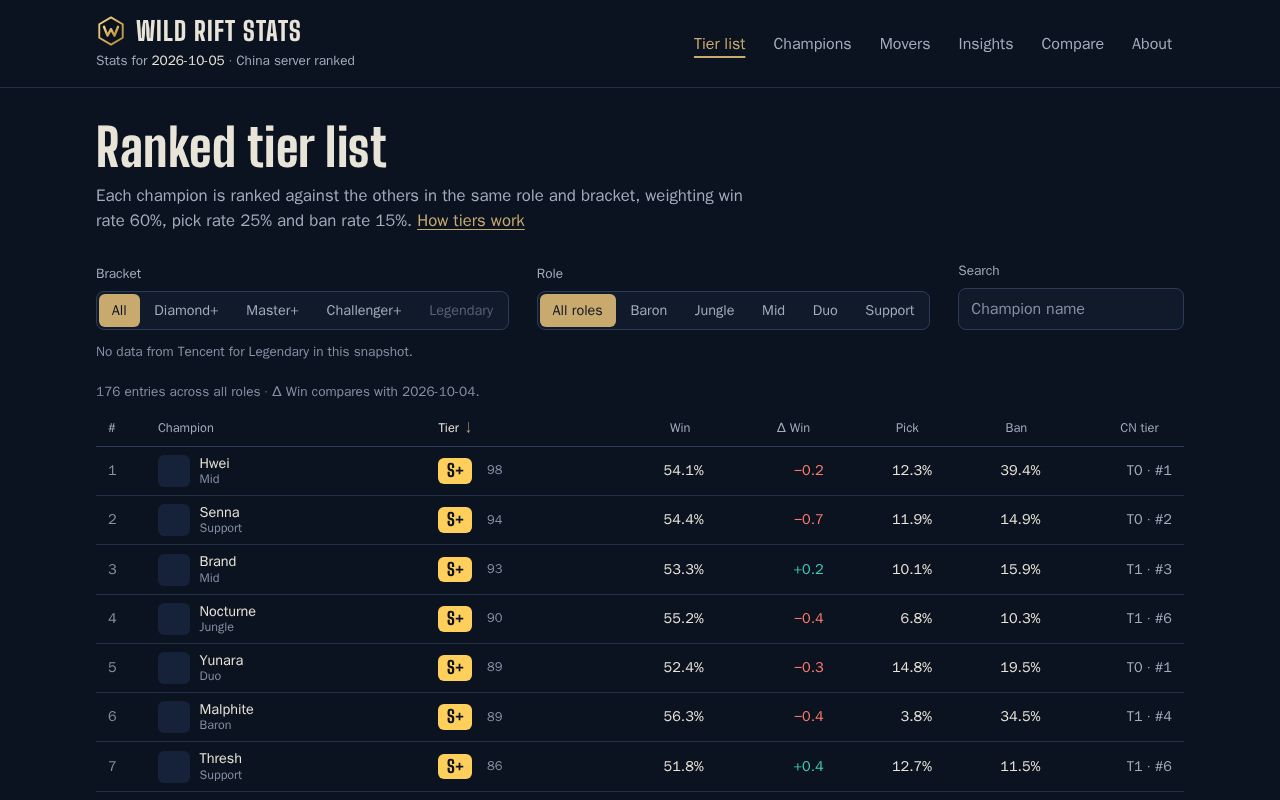Click Senna's champion portrait thumbnail
This screenshot has width=1280, height=800.
[x=174, y=520]
